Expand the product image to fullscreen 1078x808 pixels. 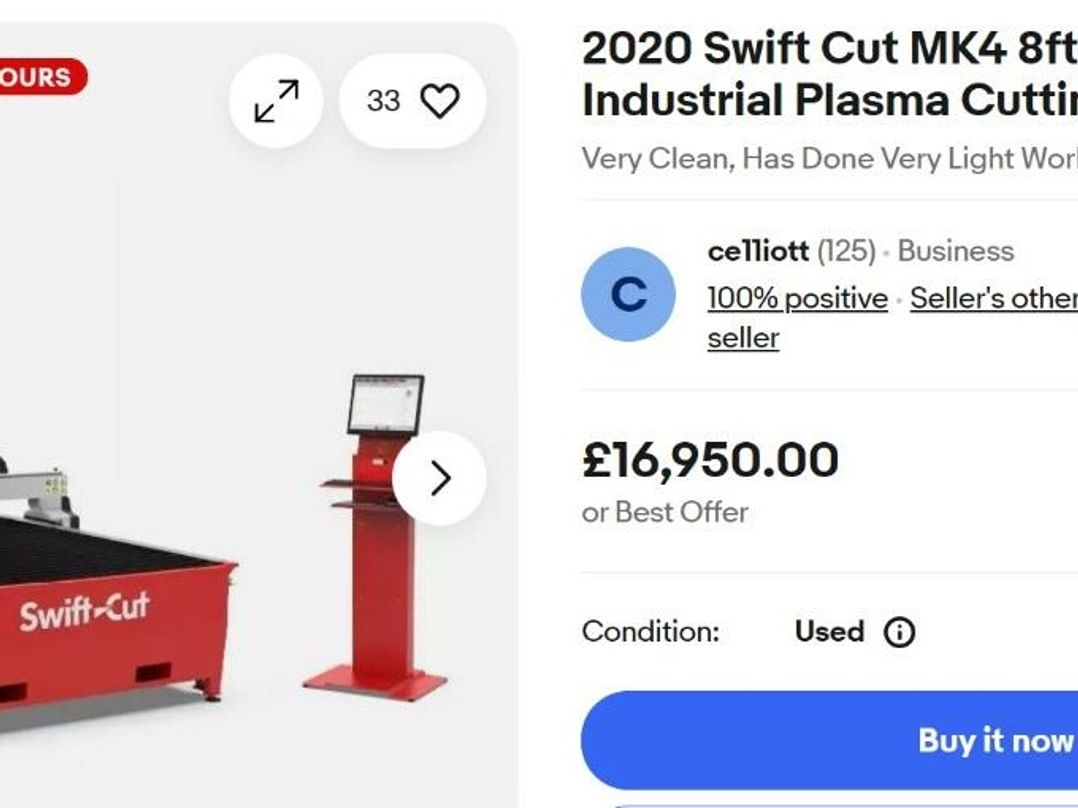pyautogui.click(x=276, y=101)
